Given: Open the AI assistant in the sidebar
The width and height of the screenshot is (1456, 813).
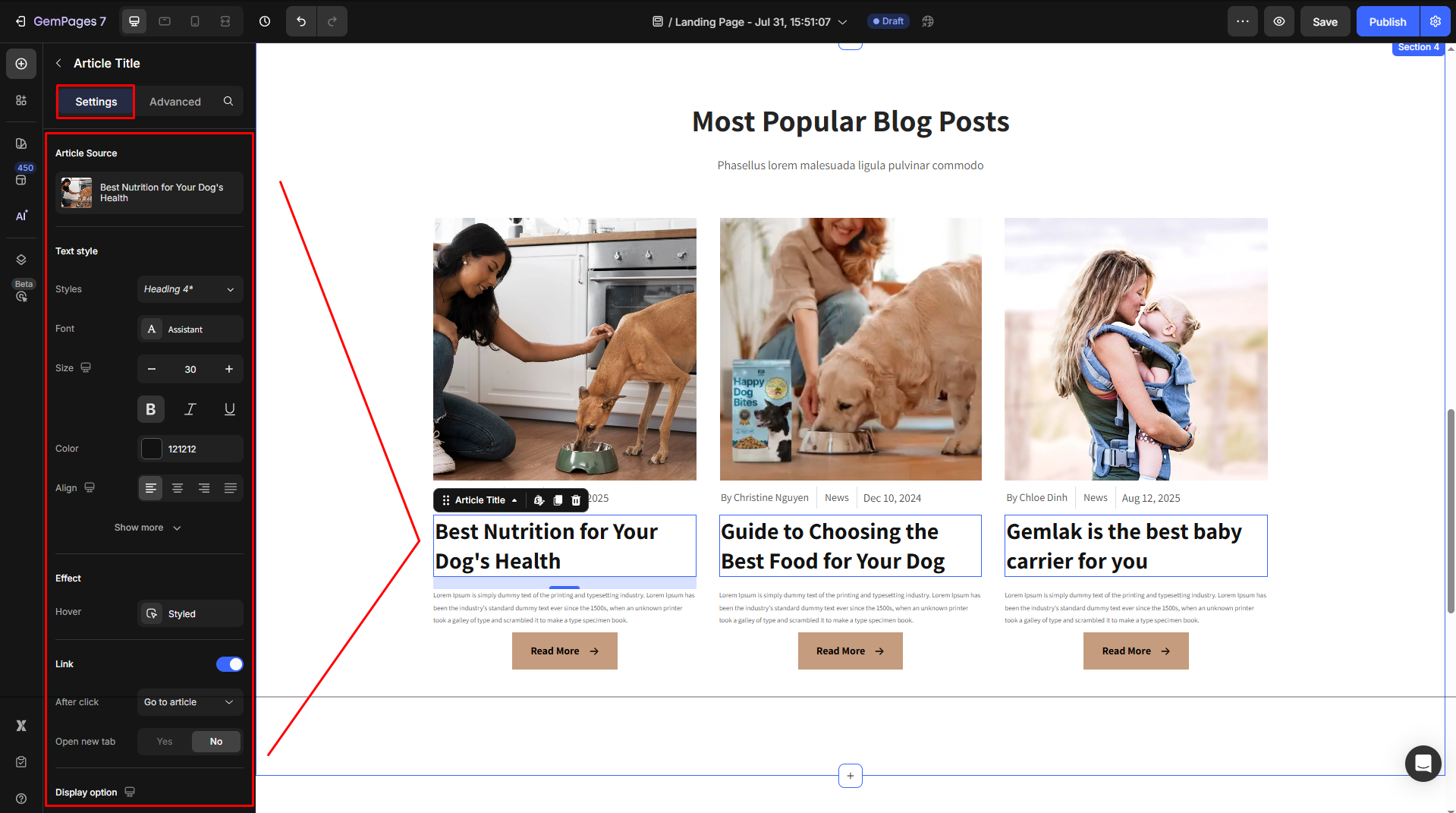Looking at the screenshot, I should [21, 216].
